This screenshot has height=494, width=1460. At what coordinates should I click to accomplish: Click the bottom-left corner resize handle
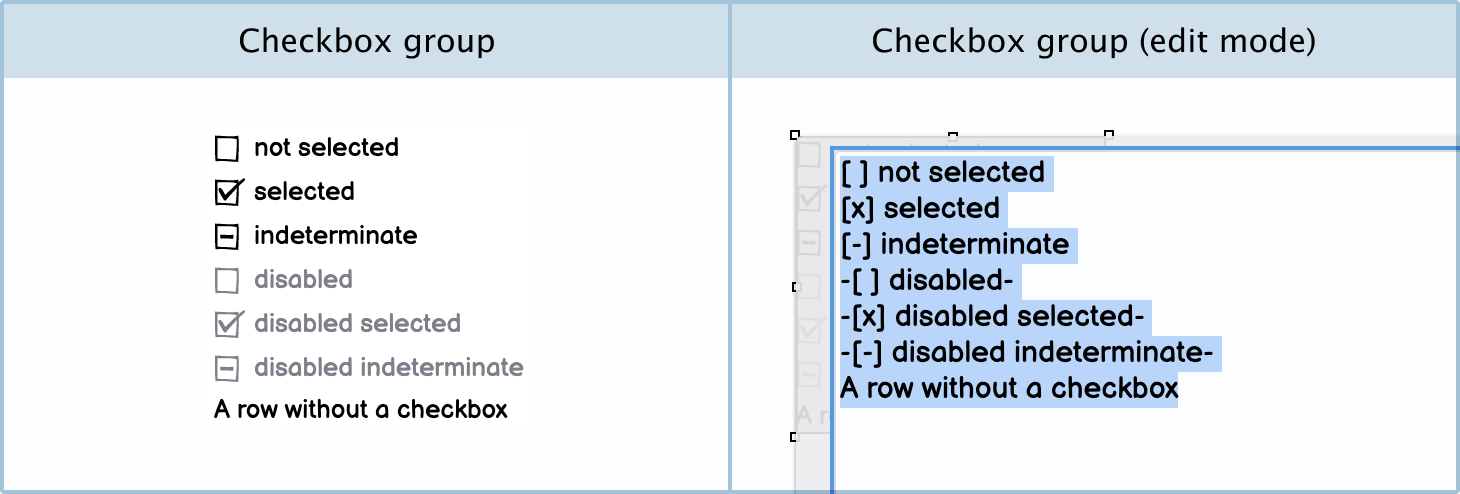pyautogui.click(x=795, y=437)
